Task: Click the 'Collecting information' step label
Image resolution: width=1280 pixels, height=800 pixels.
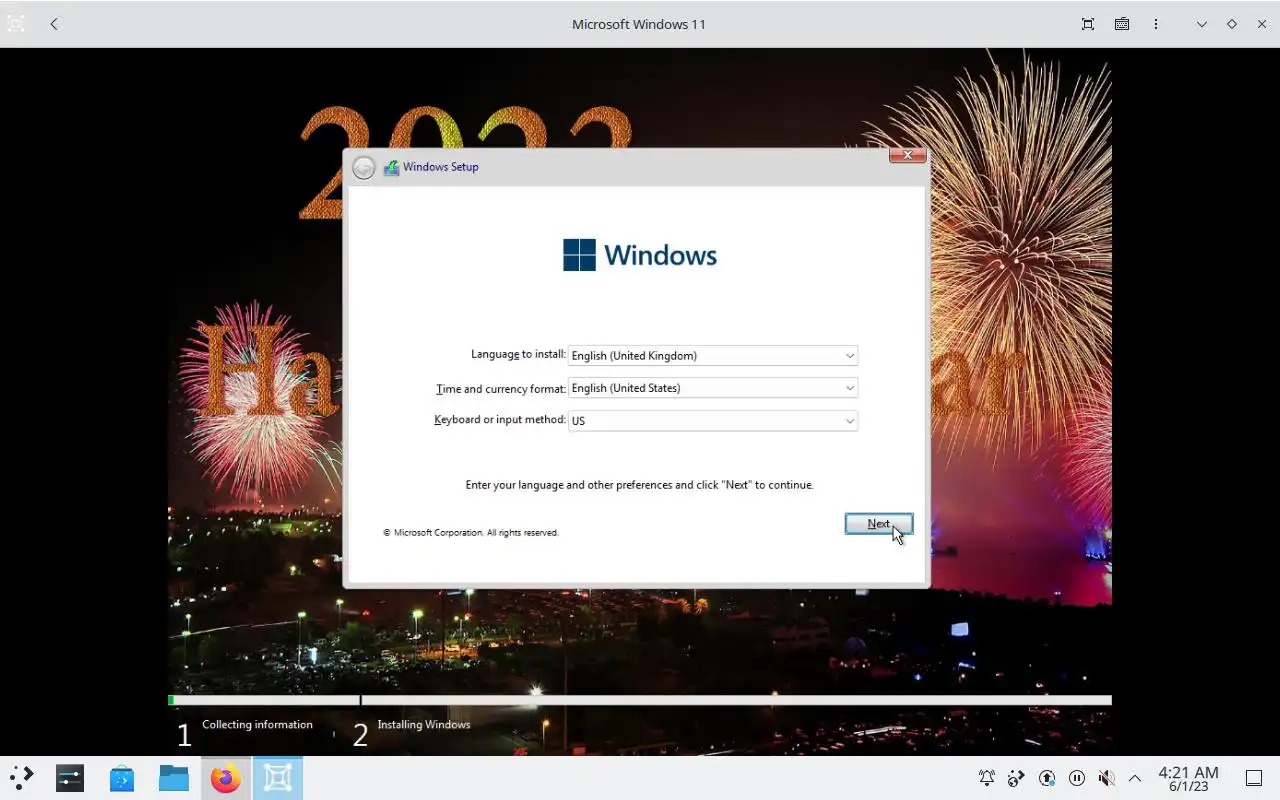Action: pyautogui.click(x=257, y=725)
